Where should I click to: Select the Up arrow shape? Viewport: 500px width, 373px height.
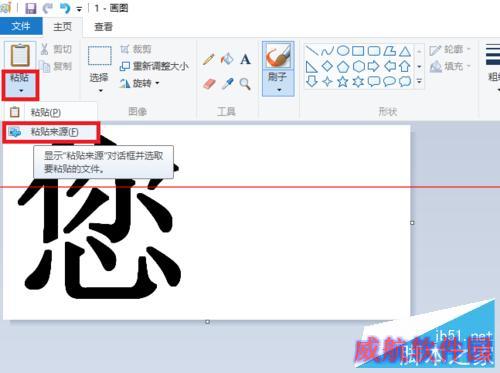(x=405, y=66)
